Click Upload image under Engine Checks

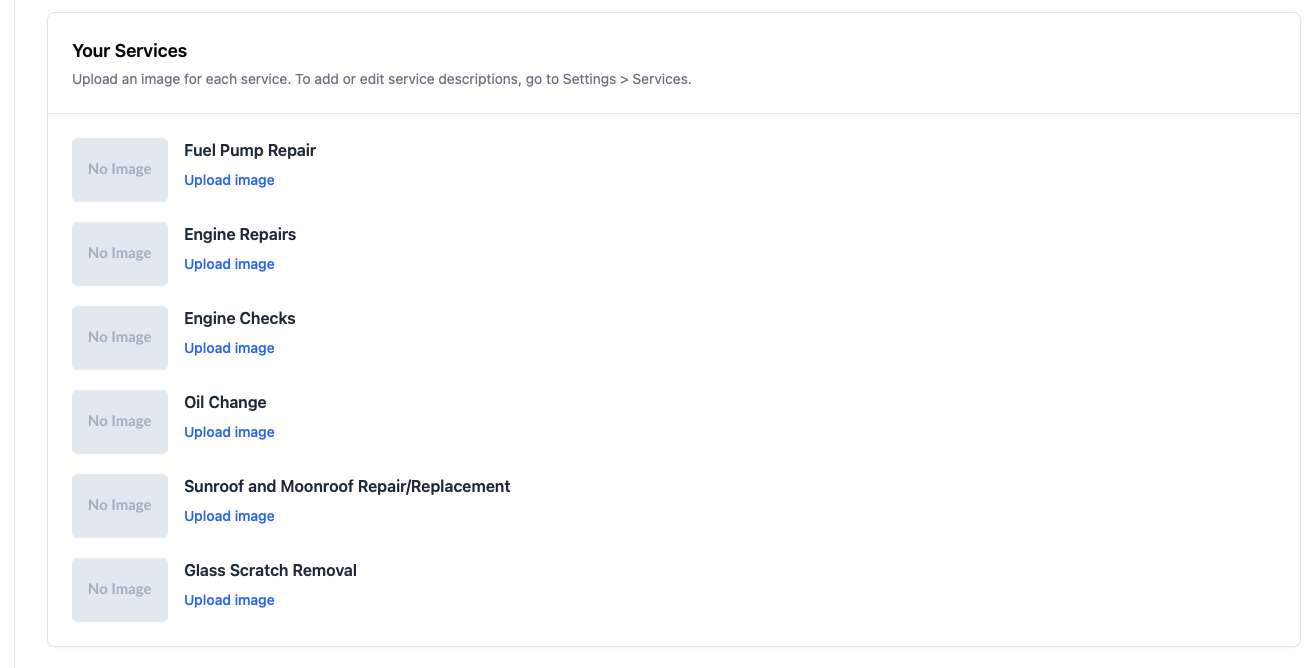pos(229,348)
